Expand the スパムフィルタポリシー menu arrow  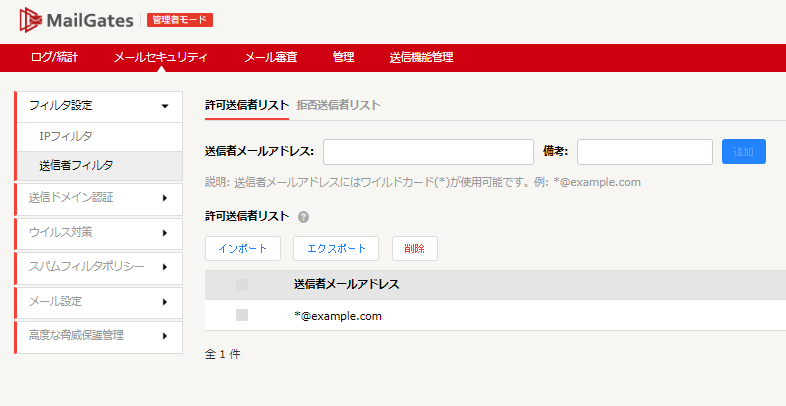tap(165, 267)
